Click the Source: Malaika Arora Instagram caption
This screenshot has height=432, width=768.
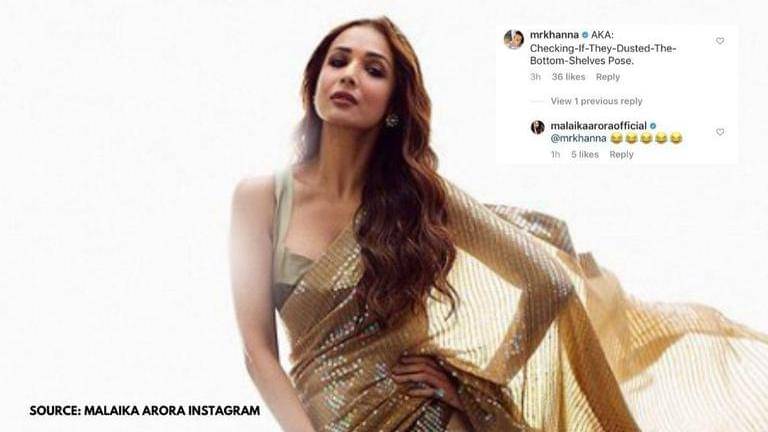(x=144, y=410)
